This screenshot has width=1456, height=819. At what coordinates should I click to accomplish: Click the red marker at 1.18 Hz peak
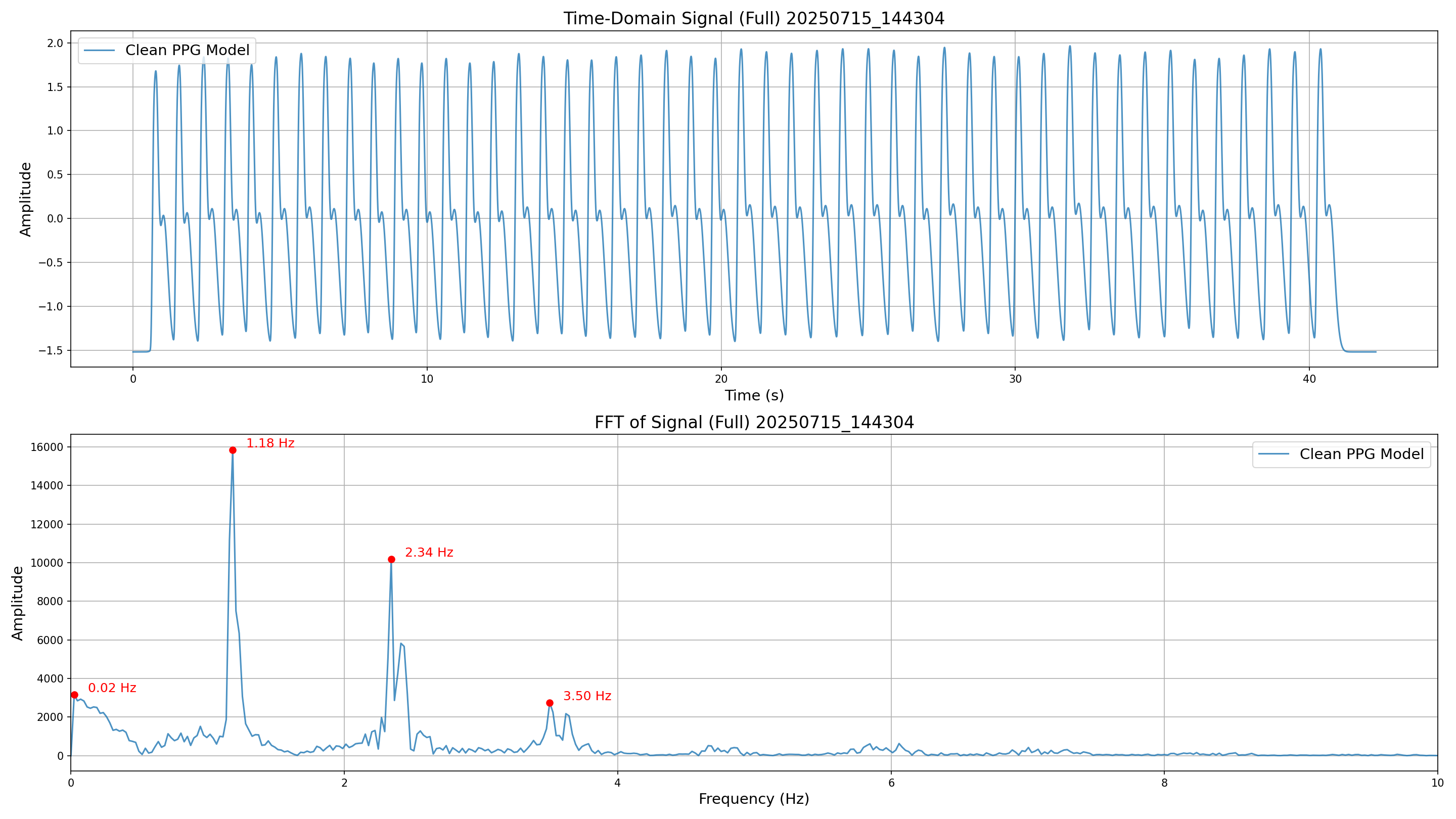(x=233, y=450)
